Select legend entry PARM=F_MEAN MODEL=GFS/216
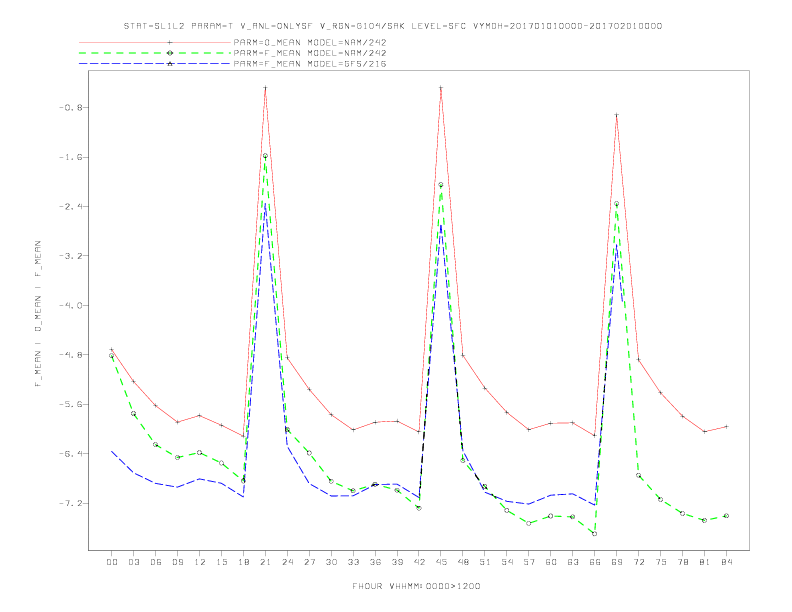Image resolution: width=792 pixels, height=612 pixels. [310, 64]
